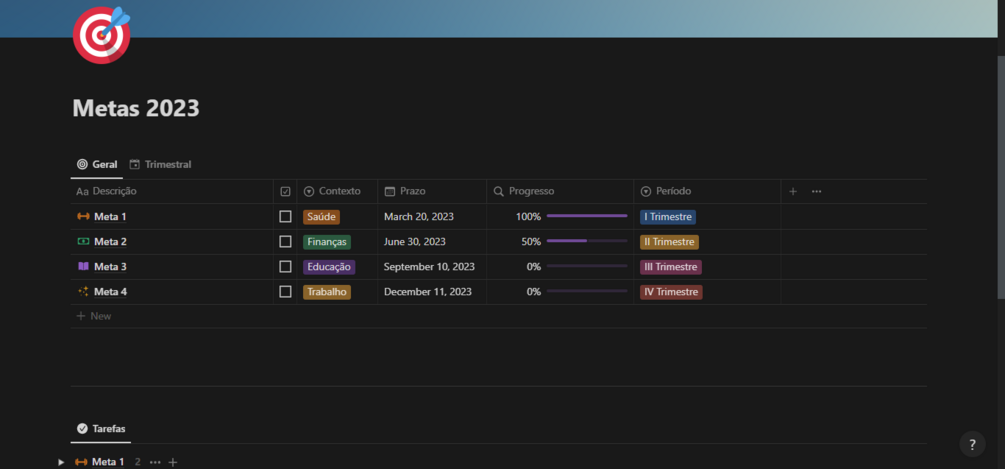1005x469 pixels.
Task: Open the Descrição column header options
Action: [x=172, y=192]
